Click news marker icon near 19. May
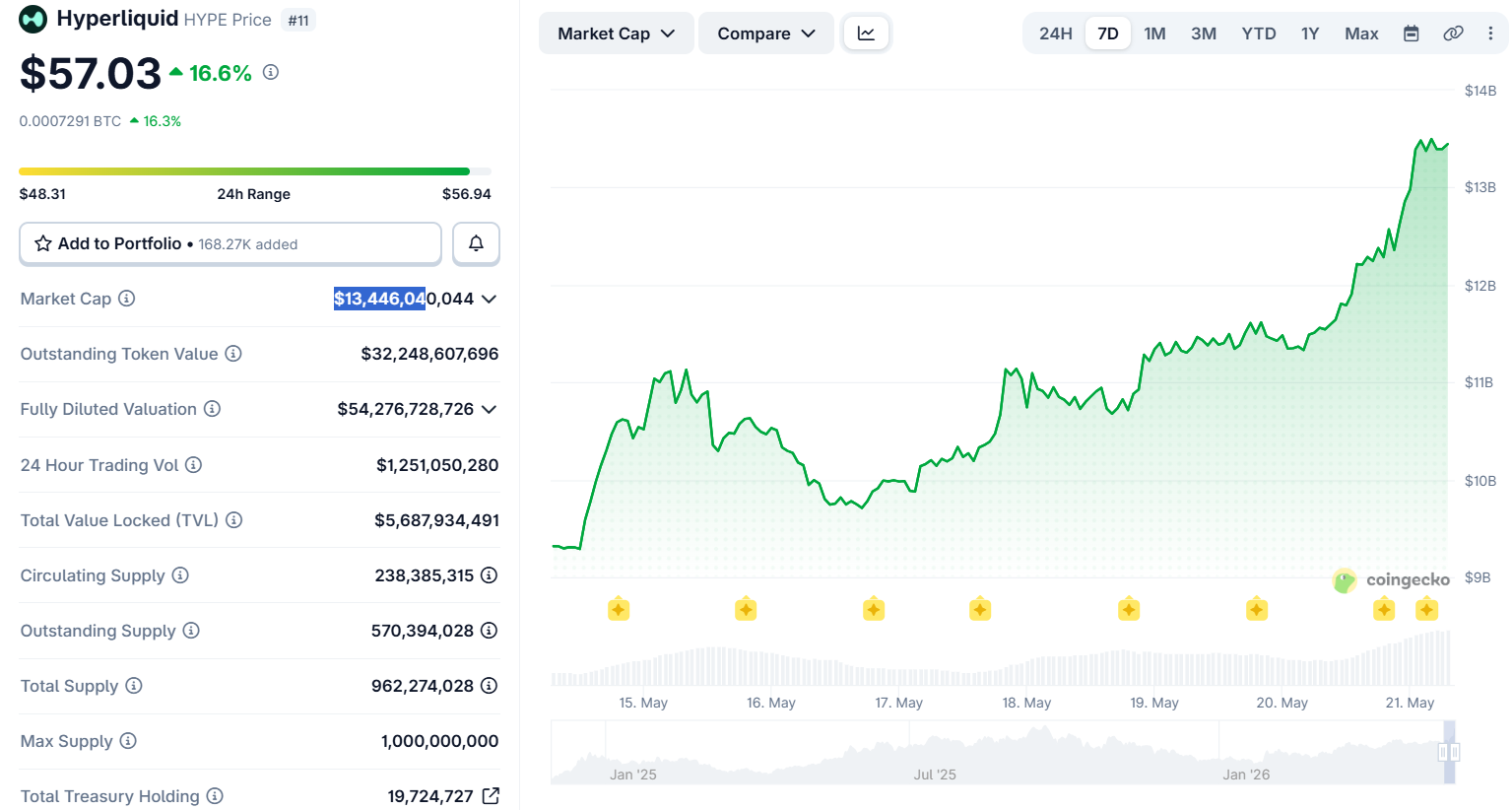Viewport: 1512px width, 810px height. click(1129, 609)
